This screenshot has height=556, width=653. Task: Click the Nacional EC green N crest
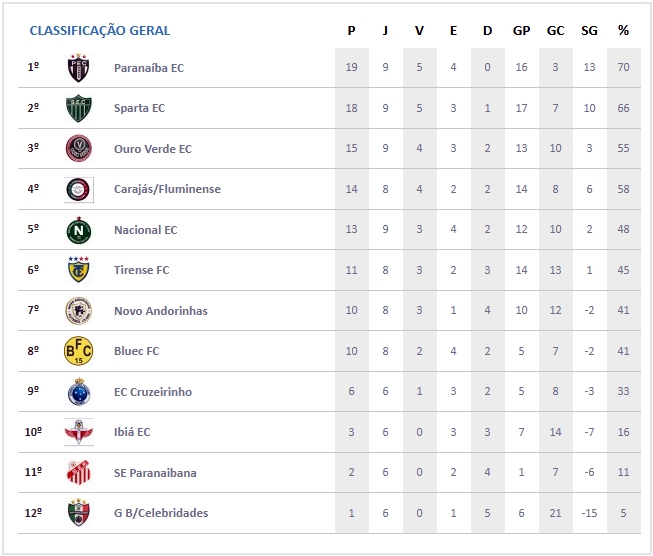[79, 230]
